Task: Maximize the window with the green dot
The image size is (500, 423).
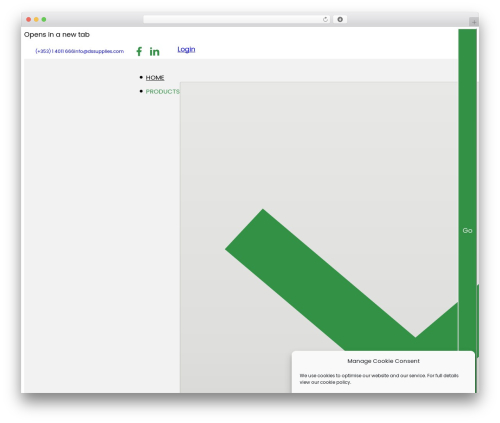Action: coord(44,19)
